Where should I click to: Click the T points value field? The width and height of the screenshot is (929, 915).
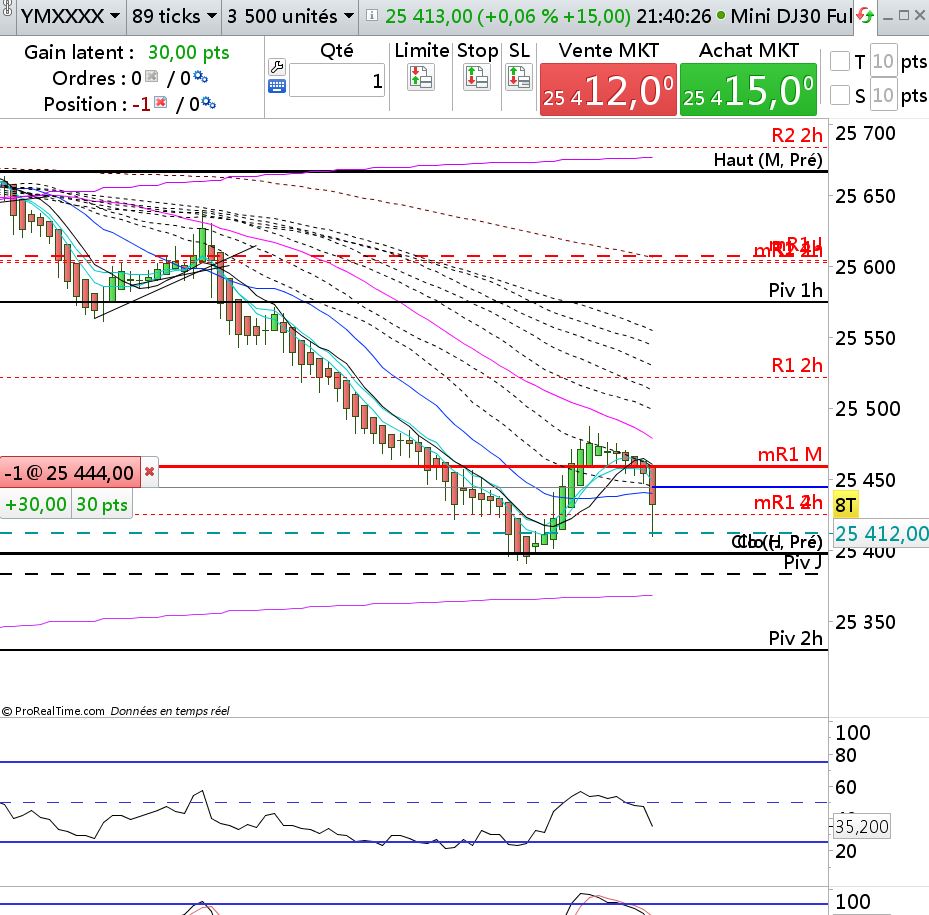click(x=883, y=61)
